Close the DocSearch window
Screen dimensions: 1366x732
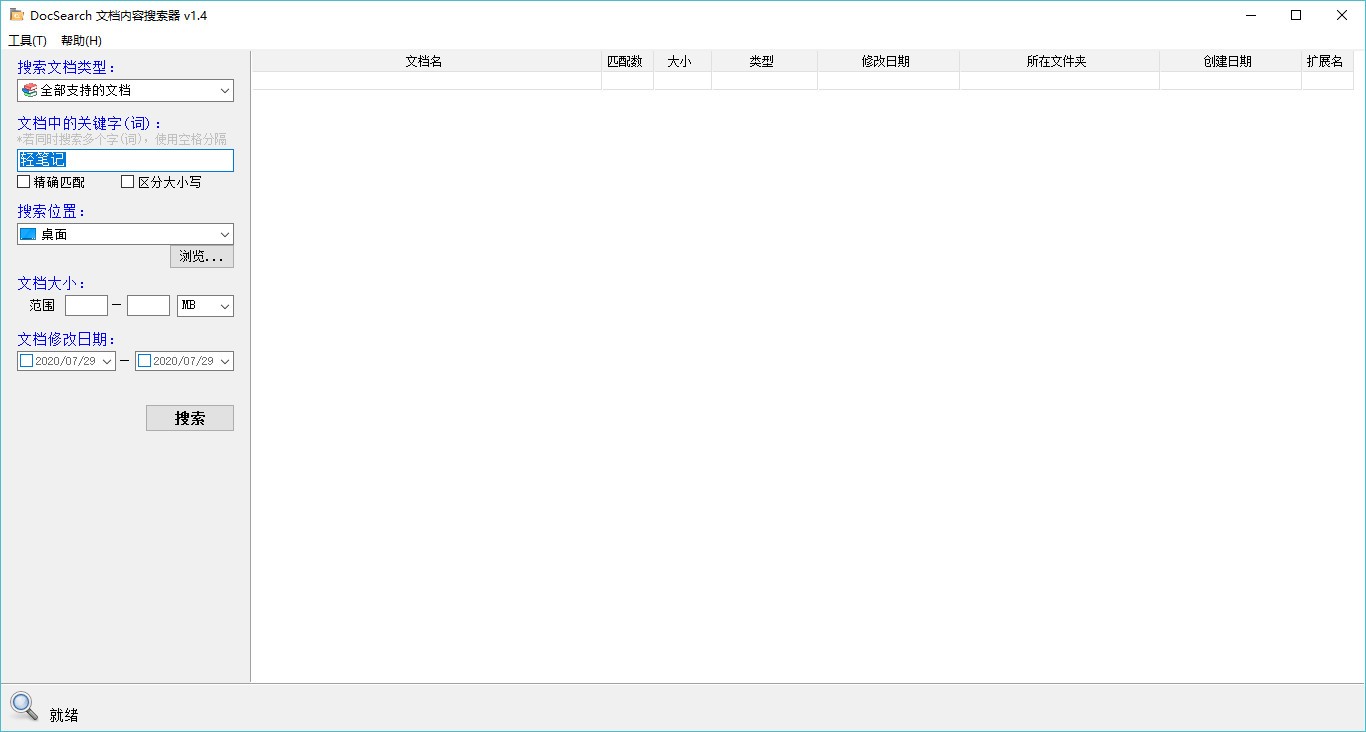click(1342, 15)
